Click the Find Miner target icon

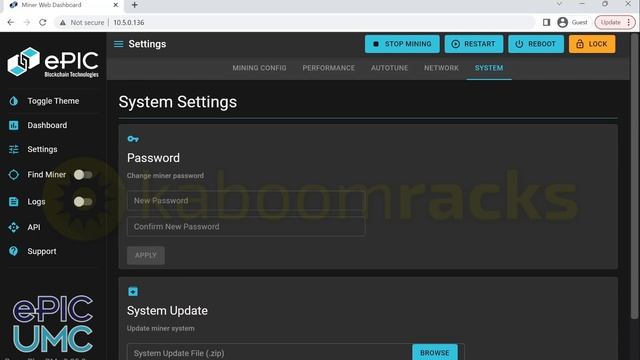tap(13, 175)
